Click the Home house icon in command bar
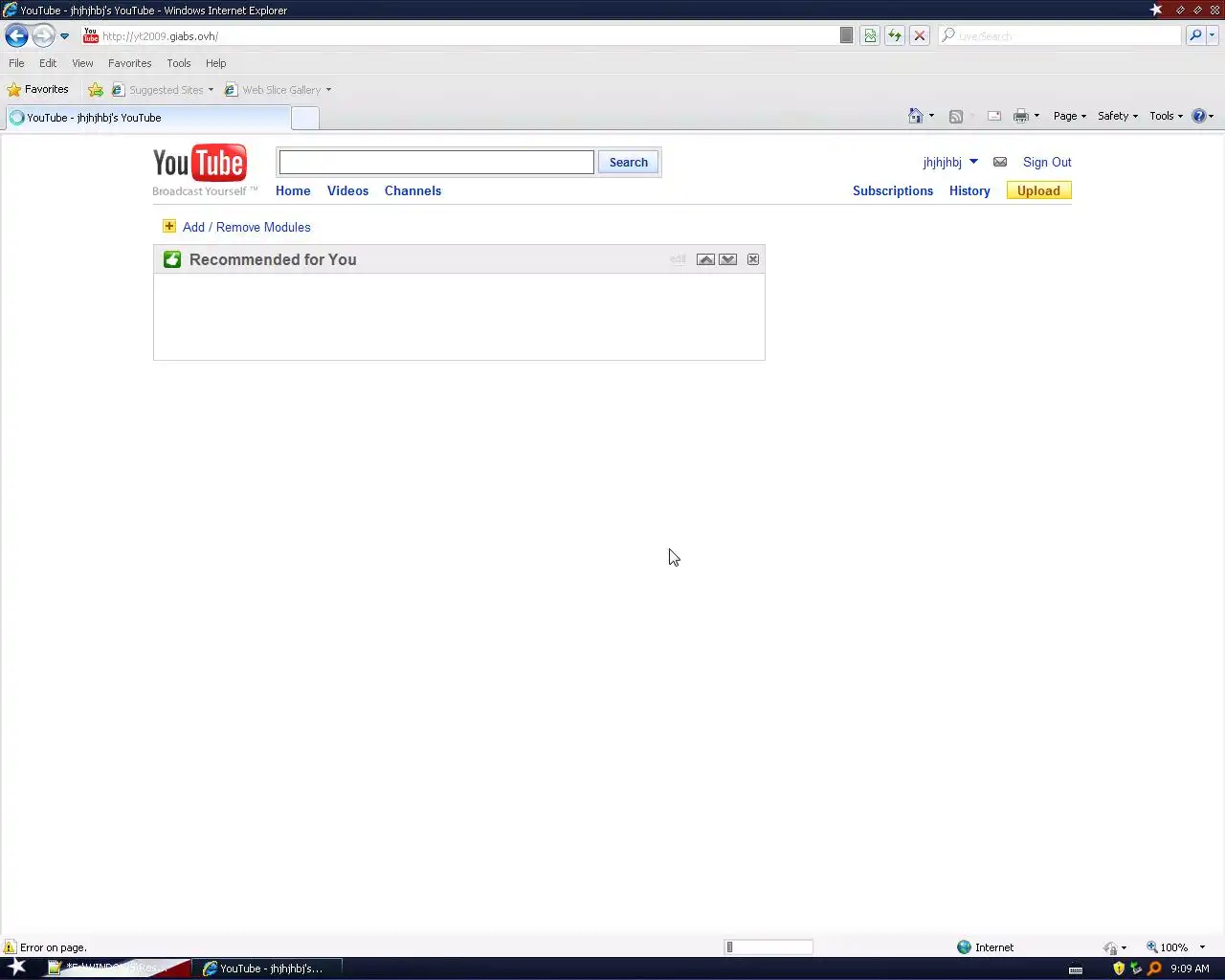This screenshot has height=980, width=1225. [916, 116]
